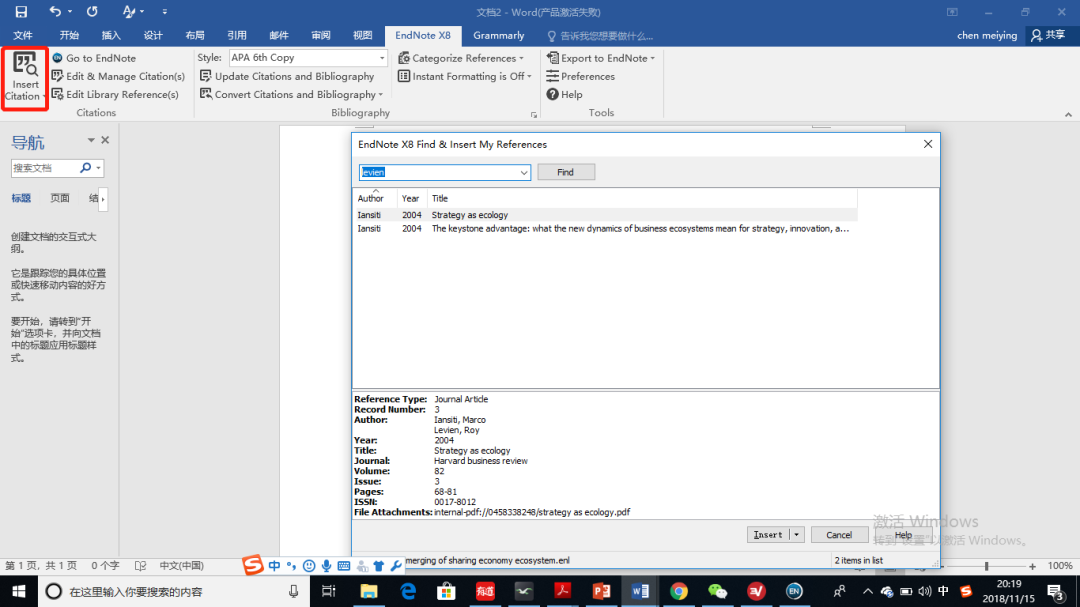This screenshot has width=1080, height=607.
Task: Select the 页面 navigation tab
Action: [60, 198]
